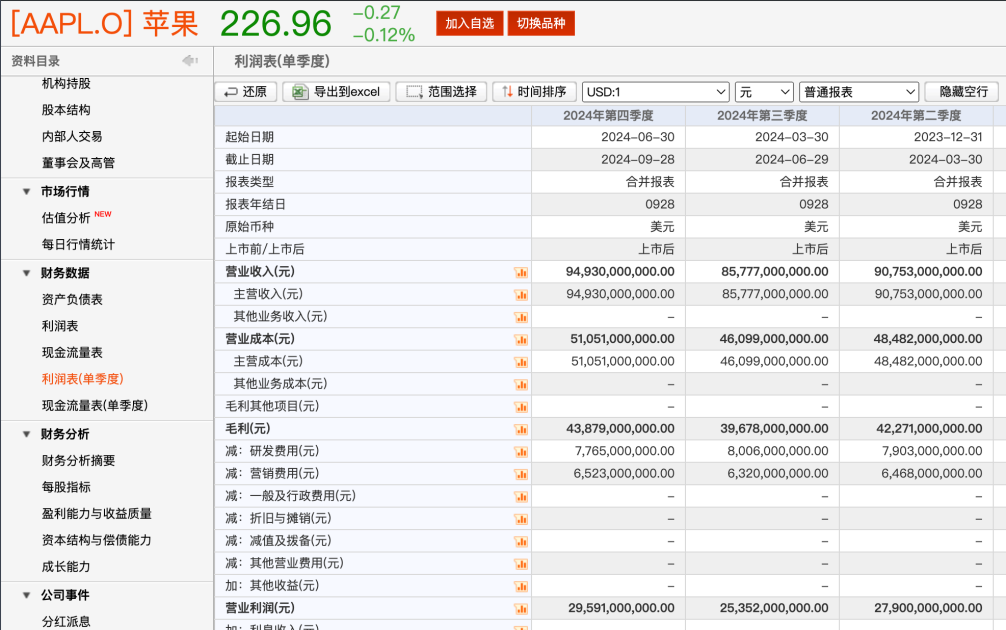Image resolution: width=1006 pixels, height=630 pixels.
Task: Open chart icon for 毛利其他项目(元) row
Action: pyautogui.click(x=521, y=407)
